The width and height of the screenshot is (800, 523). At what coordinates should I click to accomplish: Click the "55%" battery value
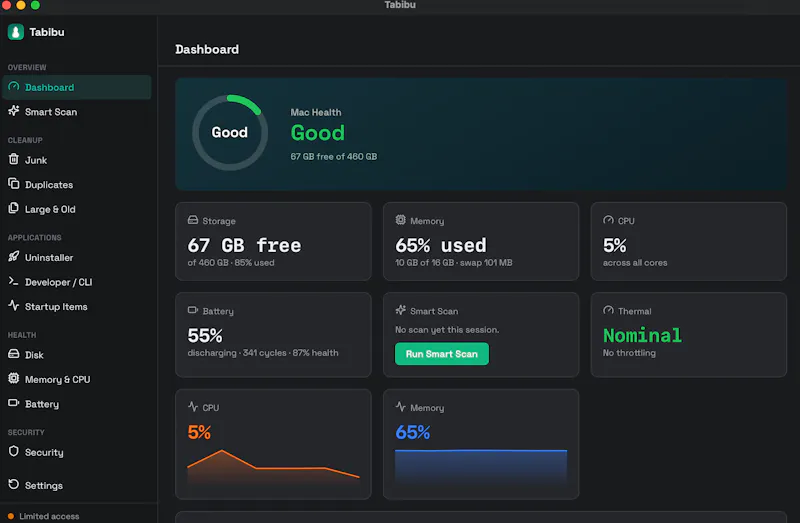[x=205, y=335]
